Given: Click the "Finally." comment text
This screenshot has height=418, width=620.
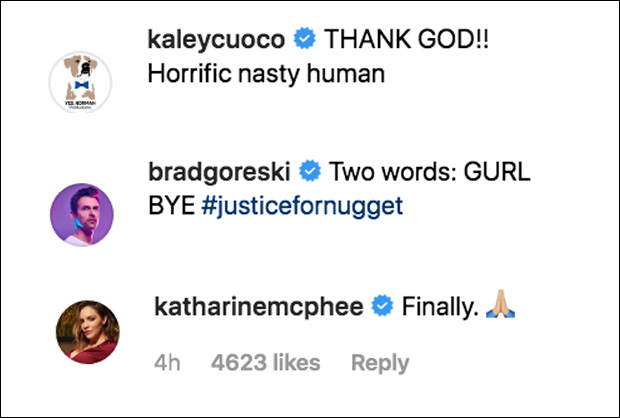Looking at the screenshot, I should [x=437, y=307].
